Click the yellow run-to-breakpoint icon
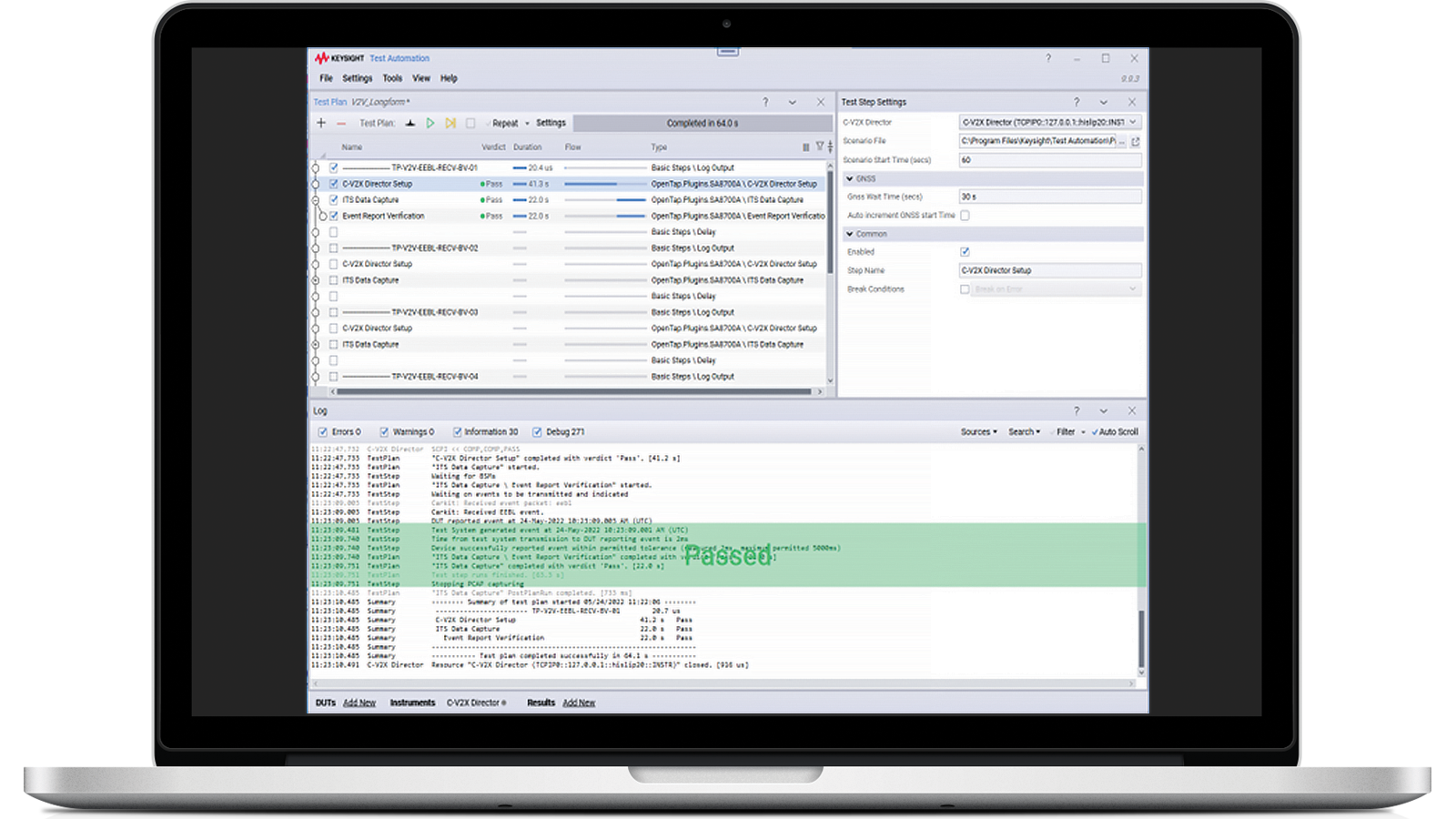The image size is (1456, 819). tap(450, 122)
